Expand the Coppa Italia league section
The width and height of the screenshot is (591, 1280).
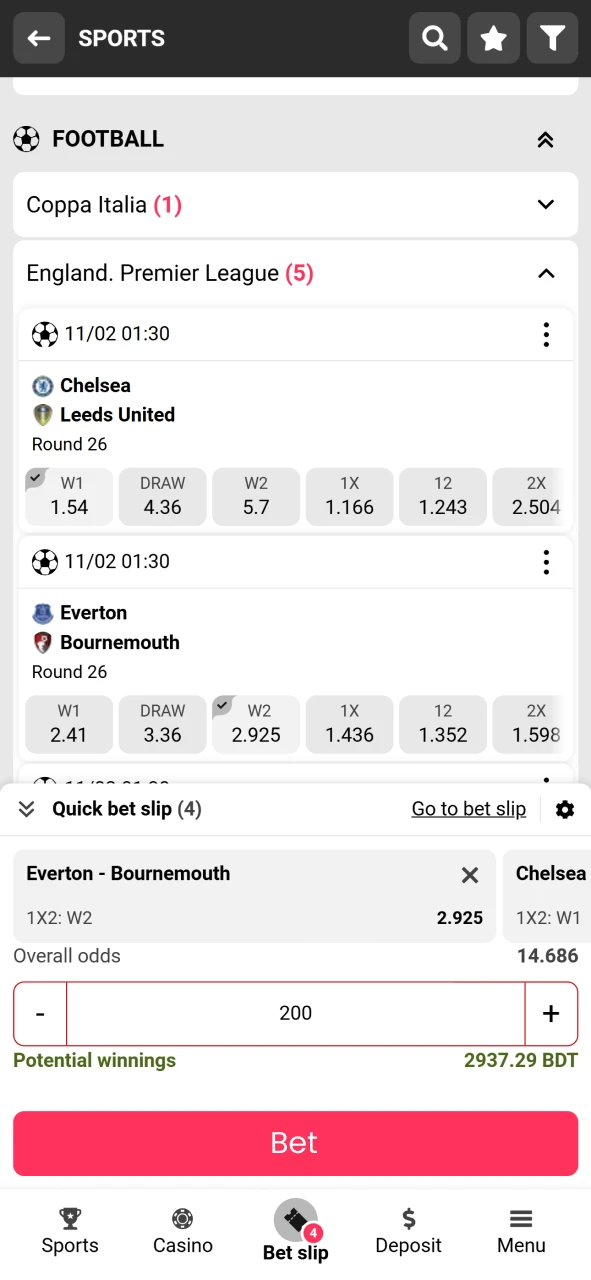545,204
